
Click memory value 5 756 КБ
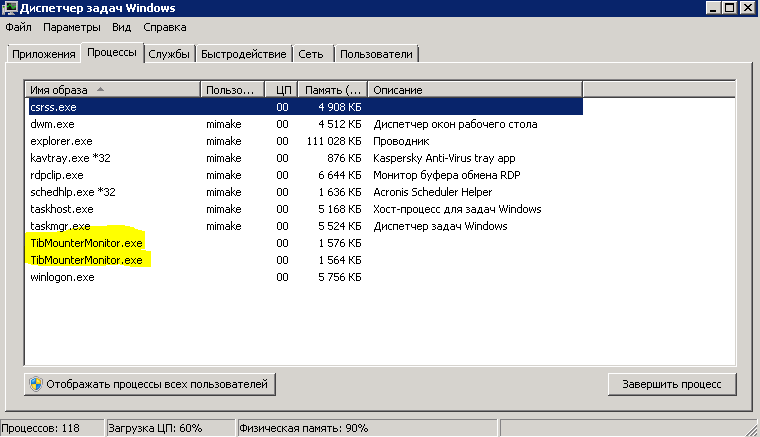(x=340, y=277)
